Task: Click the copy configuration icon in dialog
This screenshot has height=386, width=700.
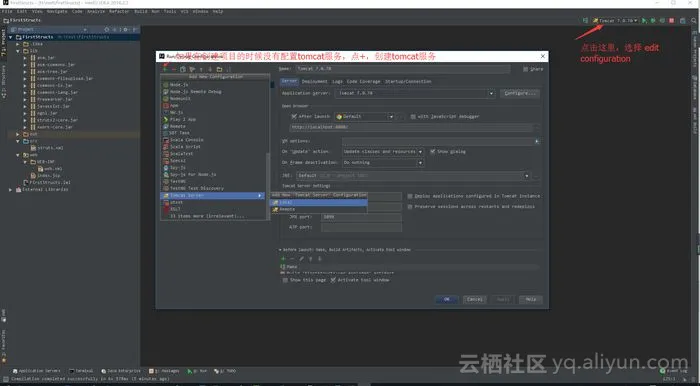Action: point(183,69)
